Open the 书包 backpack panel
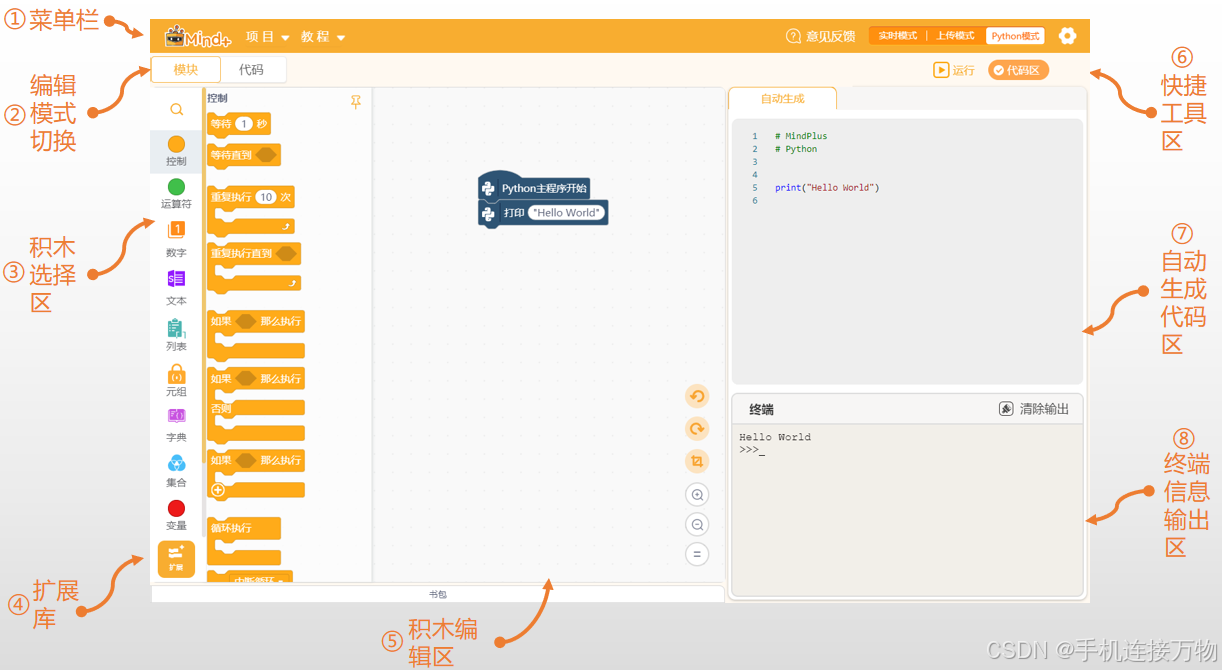The height and width of the screenshot is (670, 1222). click(438, 593)
